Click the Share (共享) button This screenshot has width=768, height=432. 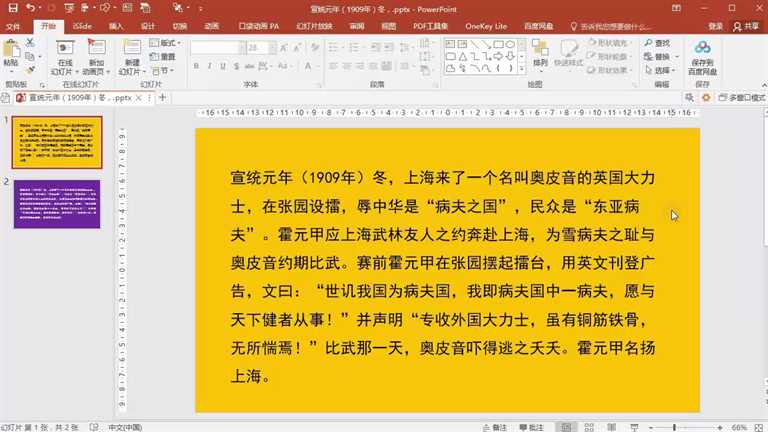pyautogui.click(x=746, y=26)
